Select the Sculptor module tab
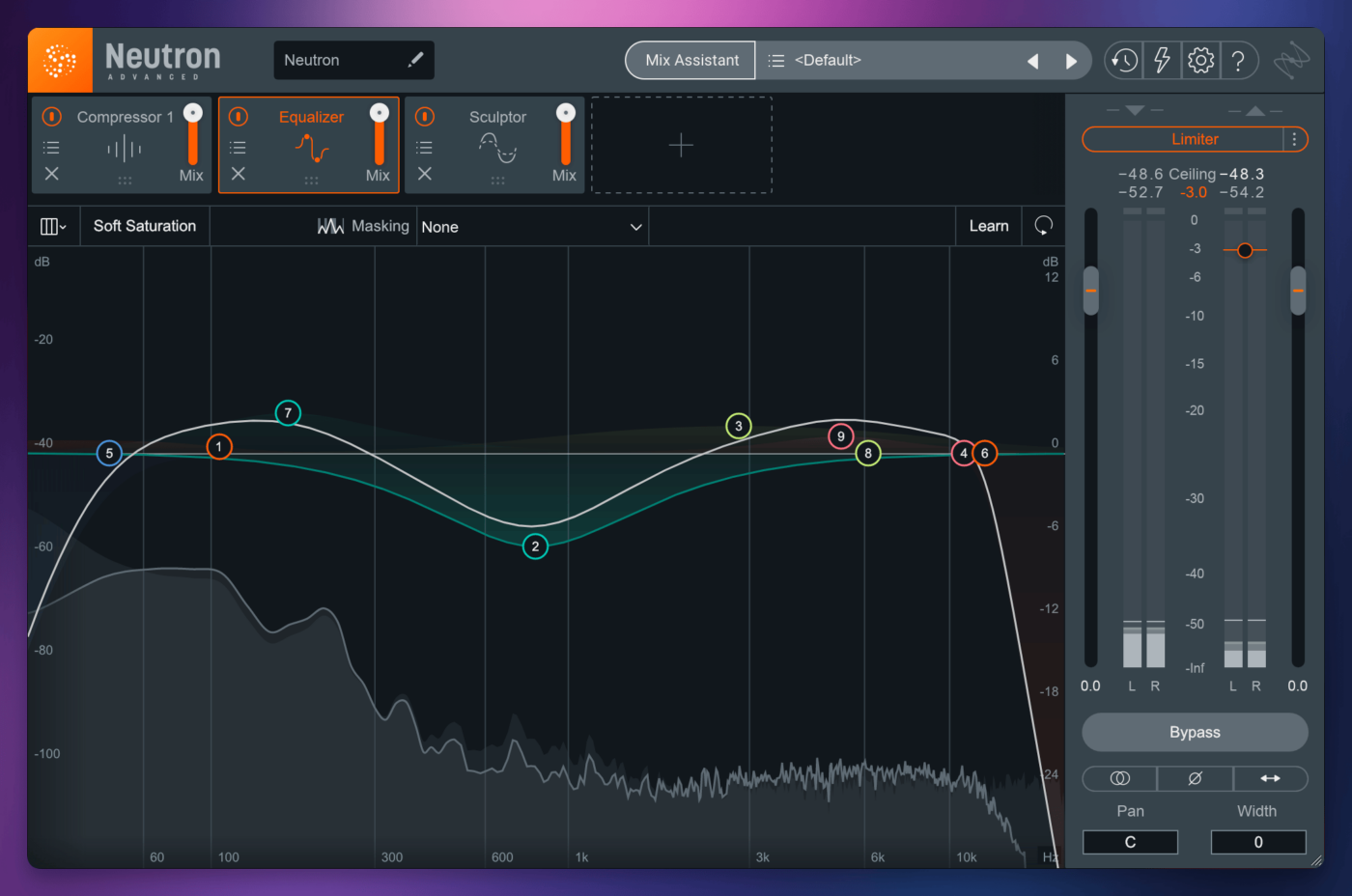The height and width of the screenshot is (896, 1352). pos(494,145)
